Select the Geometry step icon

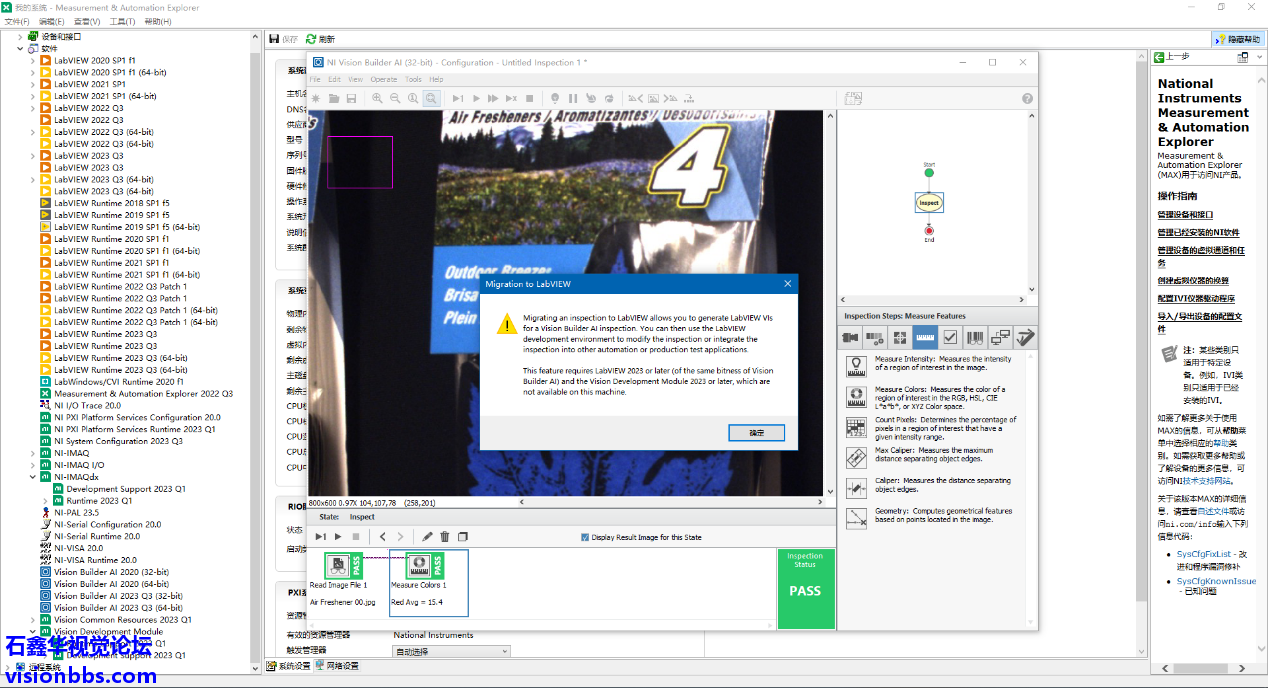(x=856, y=518)
